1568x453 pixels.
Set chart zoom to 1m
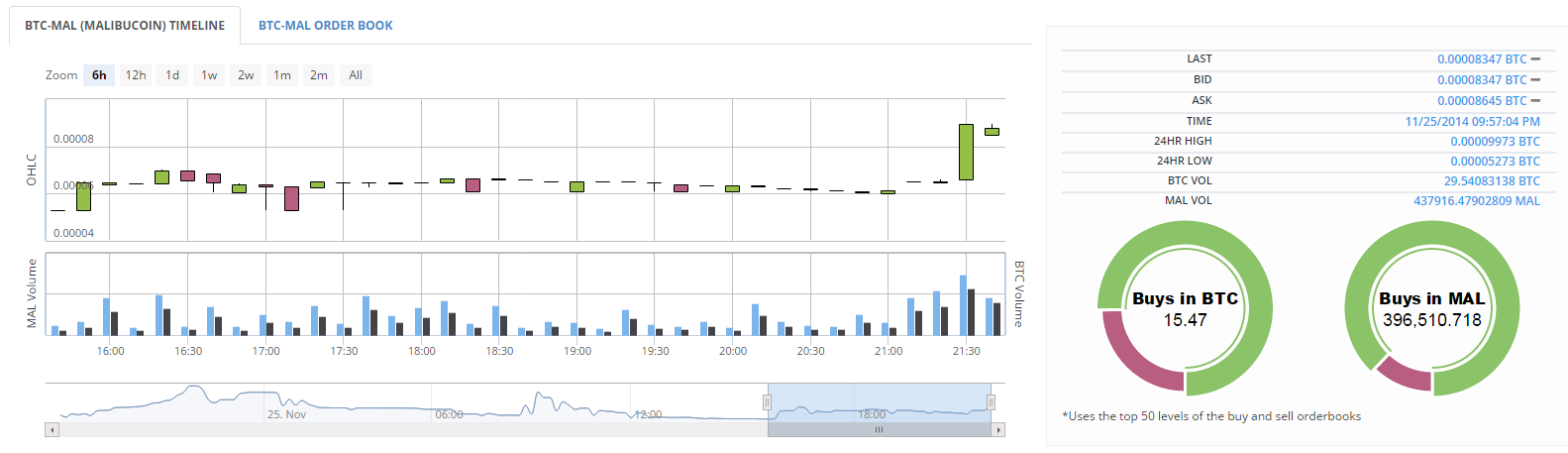click(x=282, y=75)
